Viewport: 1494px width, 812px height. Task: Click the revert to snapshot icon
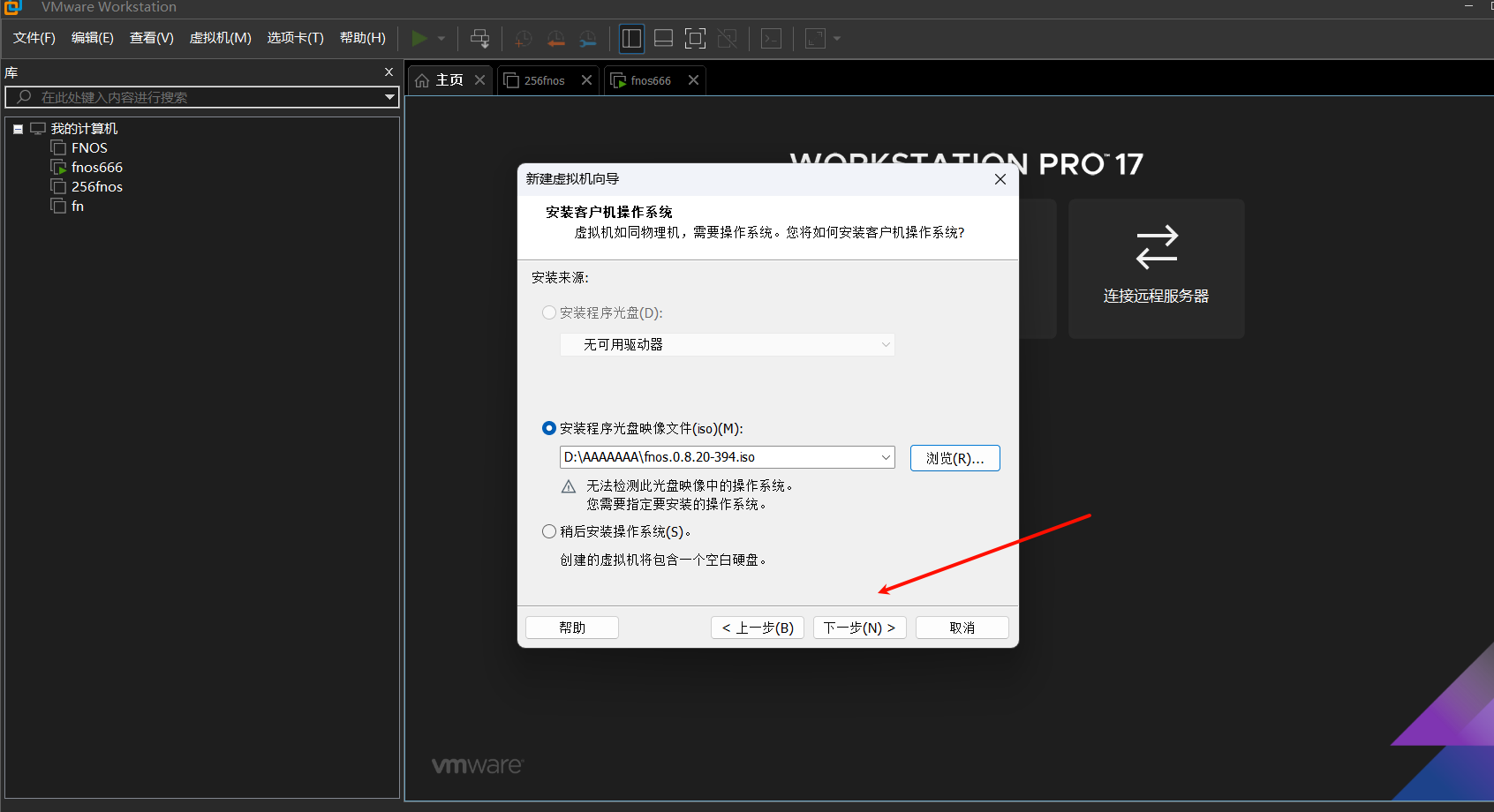(555, 38)
